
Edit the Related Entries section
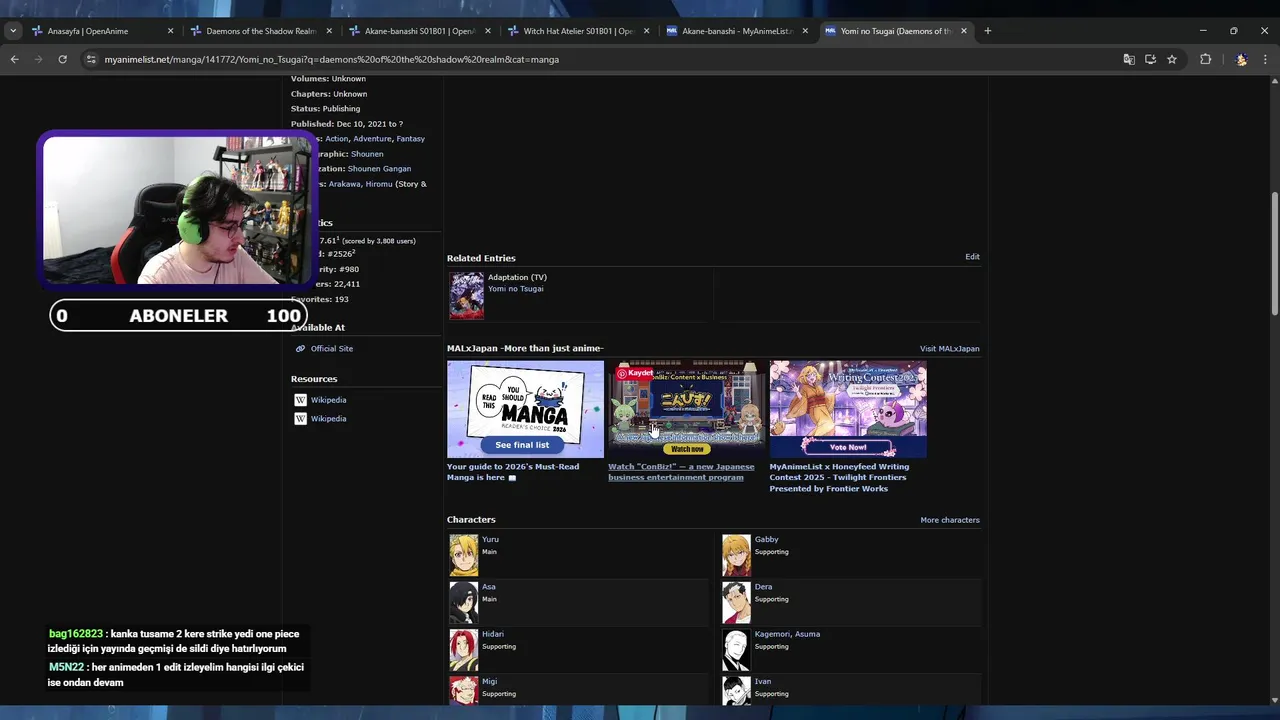(x=972, y=257)
